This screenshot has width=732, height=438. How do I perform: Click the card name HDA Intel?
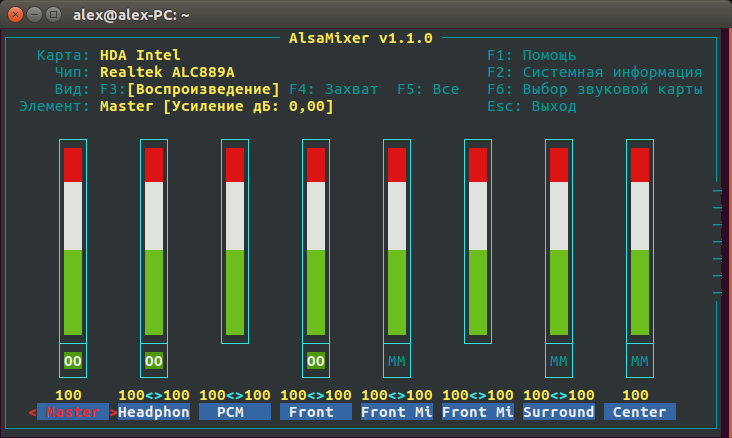tap(140, 55)
